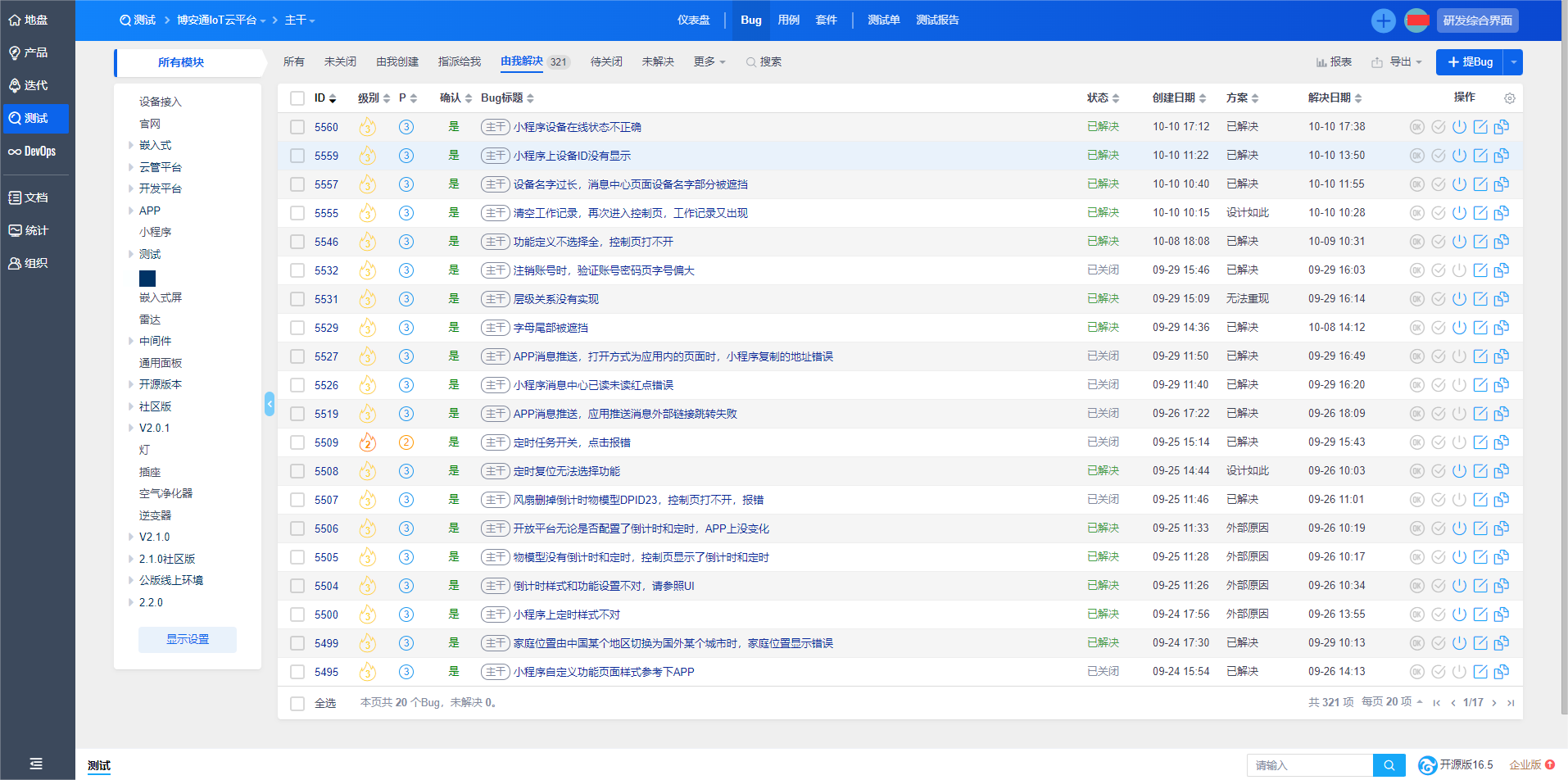Open the user avatar menu

1416,20
